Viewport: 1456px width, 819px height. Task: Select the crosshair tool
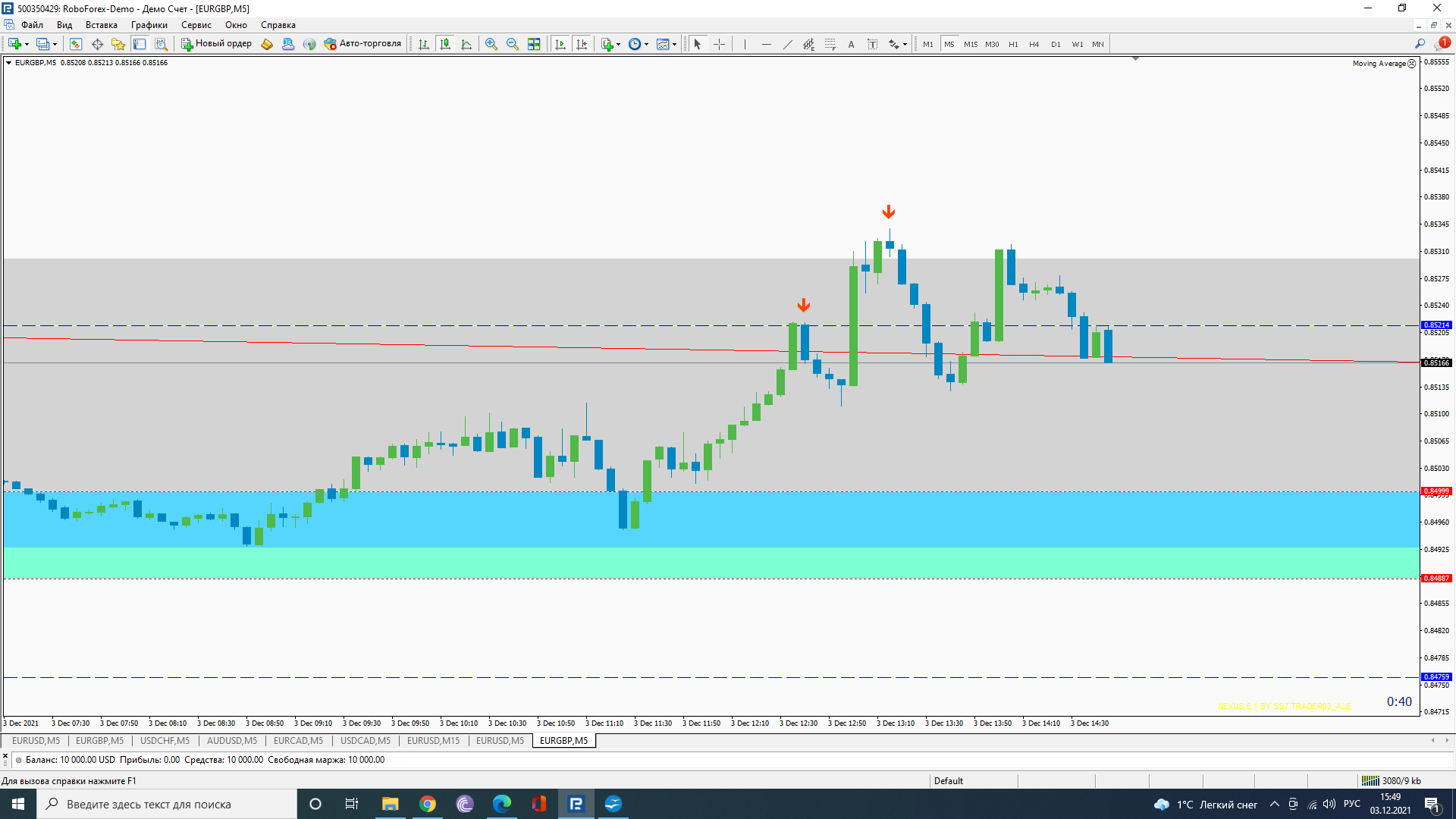pyautogui.click(x=720, y=44)
